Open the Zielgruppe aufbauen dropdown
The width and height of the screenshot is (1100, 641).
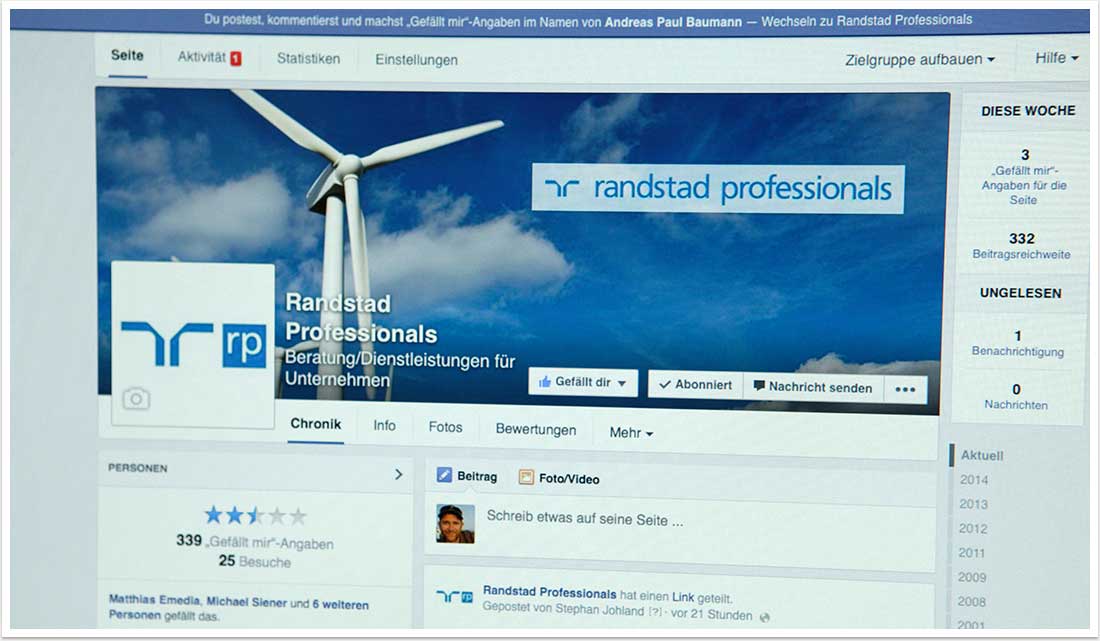tap(920, 60)
